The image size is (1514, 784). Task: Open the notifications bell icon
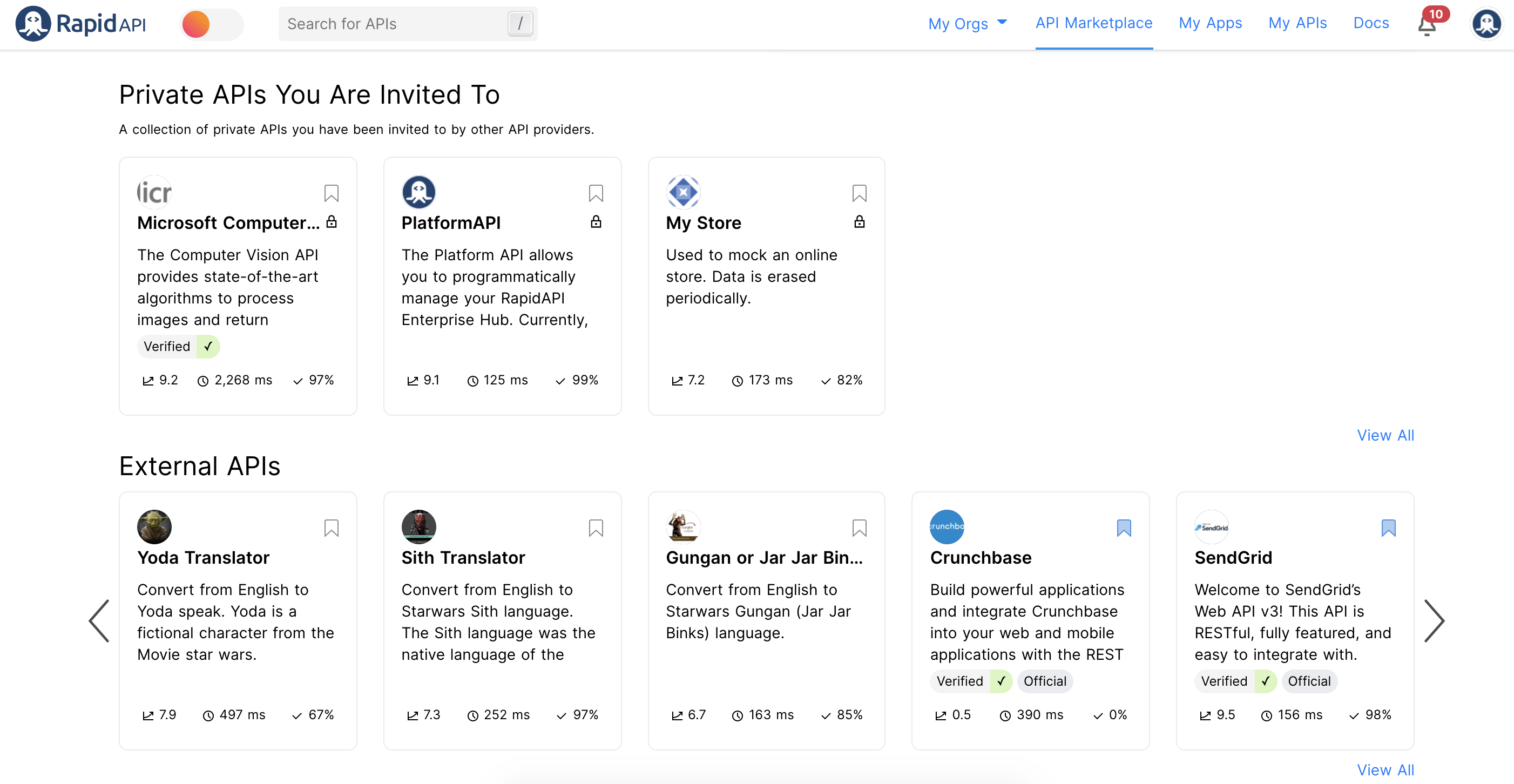click(1427, 26)
